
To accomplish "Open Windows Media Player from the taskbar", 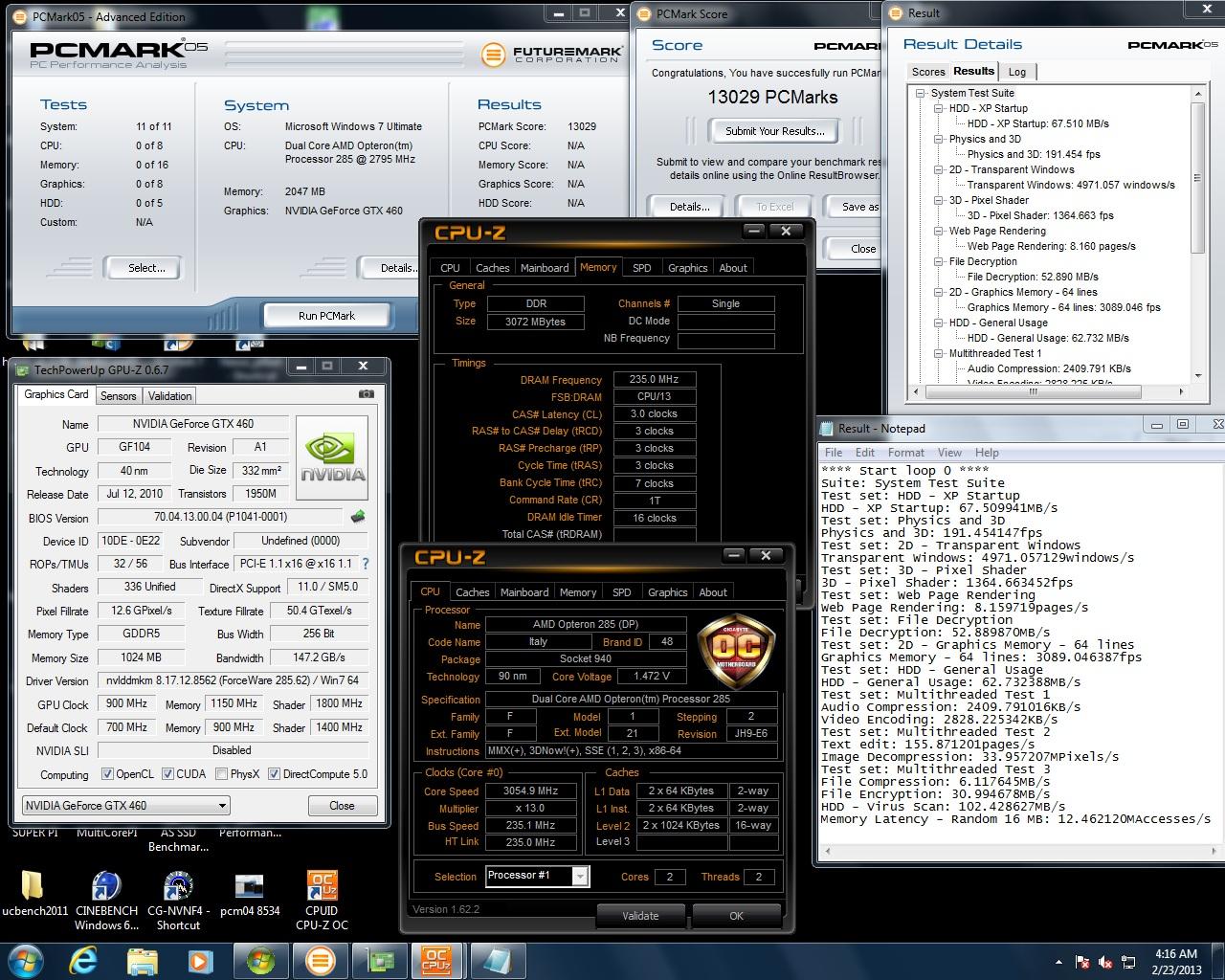I will click(199, 960).
